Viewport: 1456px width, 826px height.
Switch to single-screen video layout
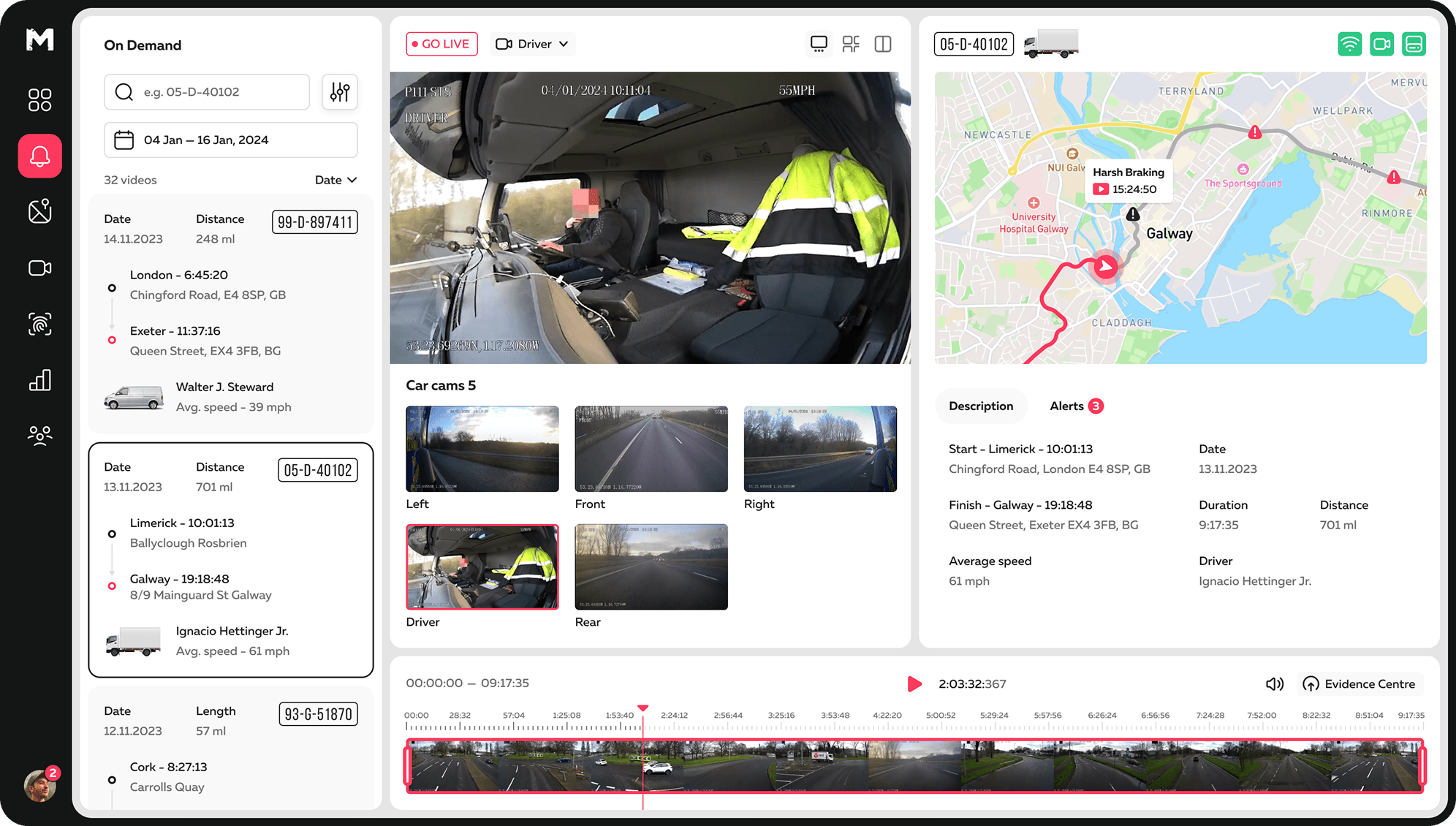[819, 44]
